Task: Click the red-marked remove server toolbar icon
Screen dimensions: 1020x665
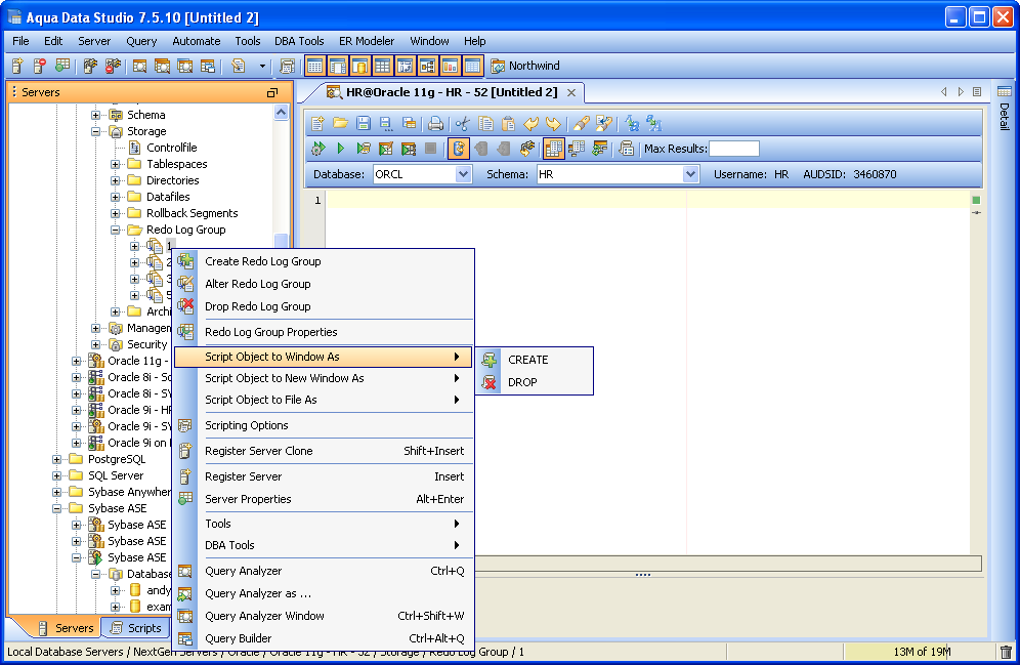Action: tap(40, 66)
